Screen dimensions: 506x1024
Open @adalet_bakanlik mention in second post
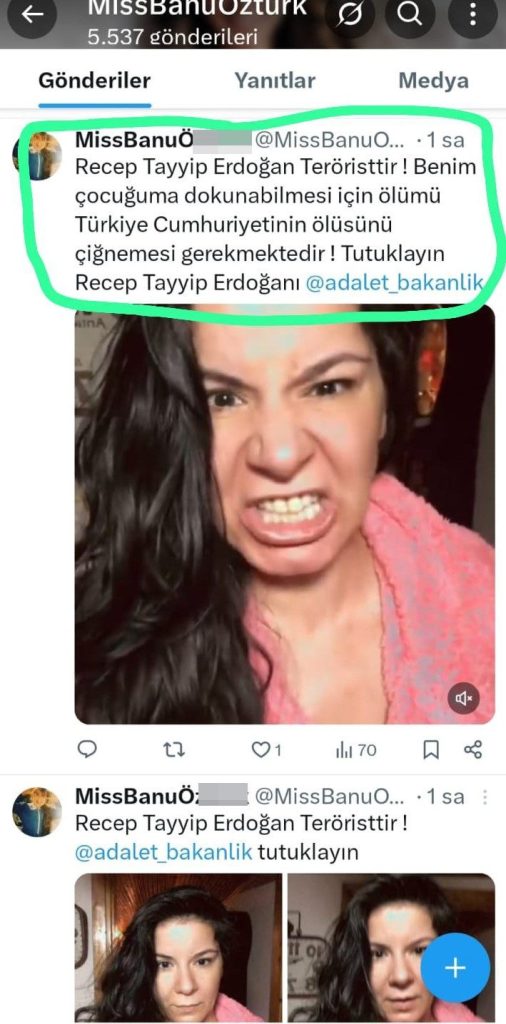click(x=163, y=852)
